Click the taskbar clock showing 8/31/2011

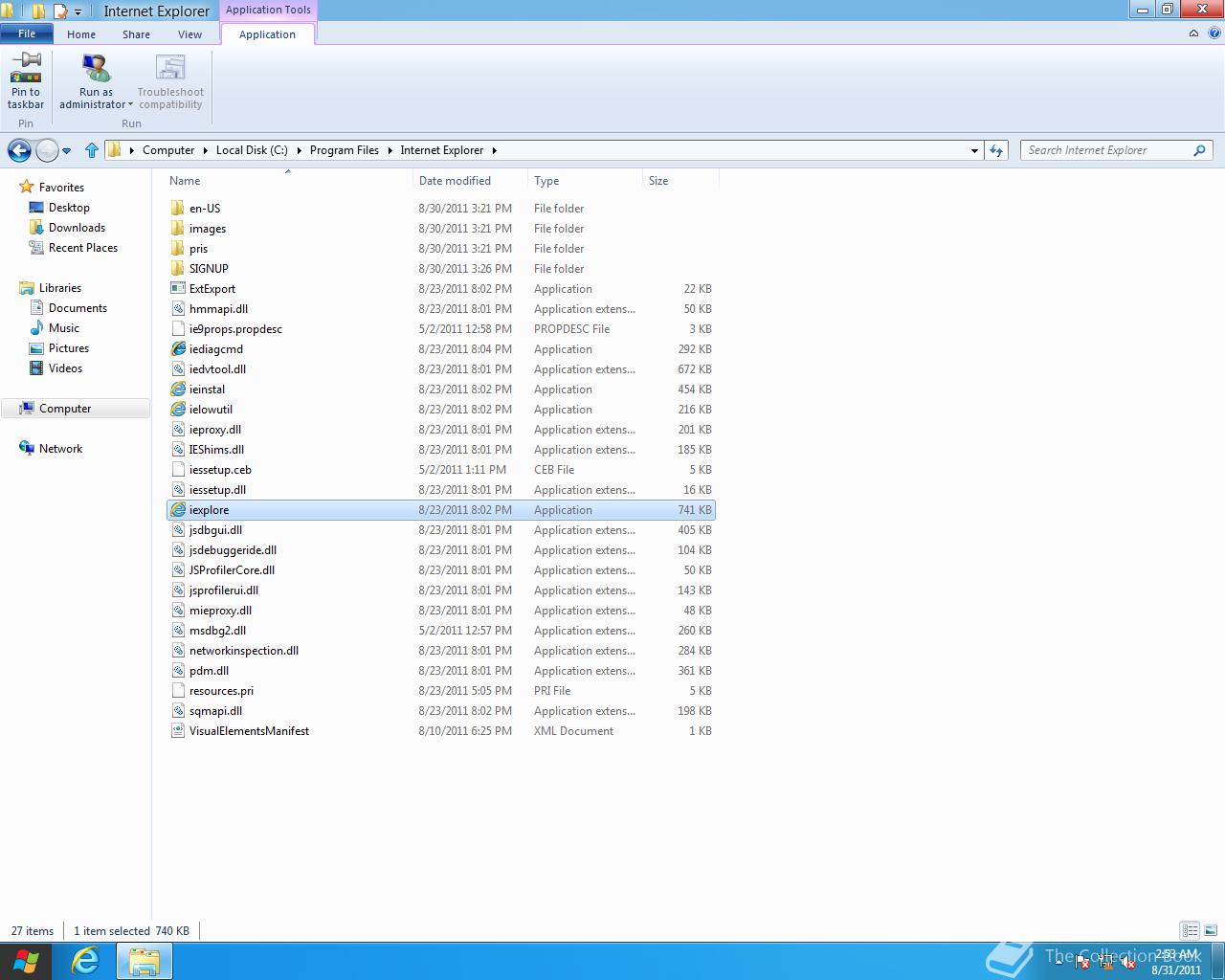1176,962
